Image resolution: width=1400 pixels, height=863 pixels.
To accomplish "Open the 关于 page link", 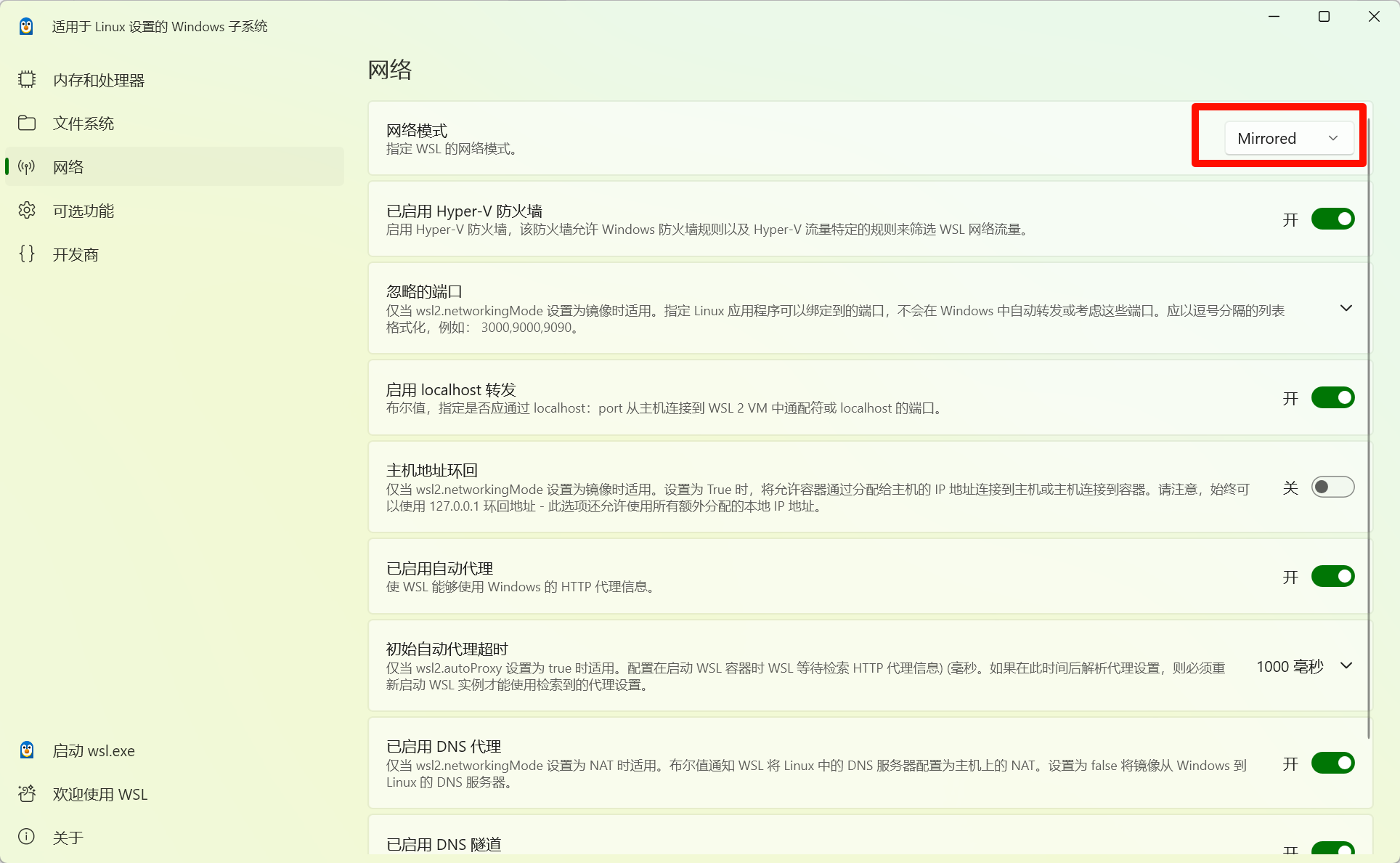I will 68,838.
